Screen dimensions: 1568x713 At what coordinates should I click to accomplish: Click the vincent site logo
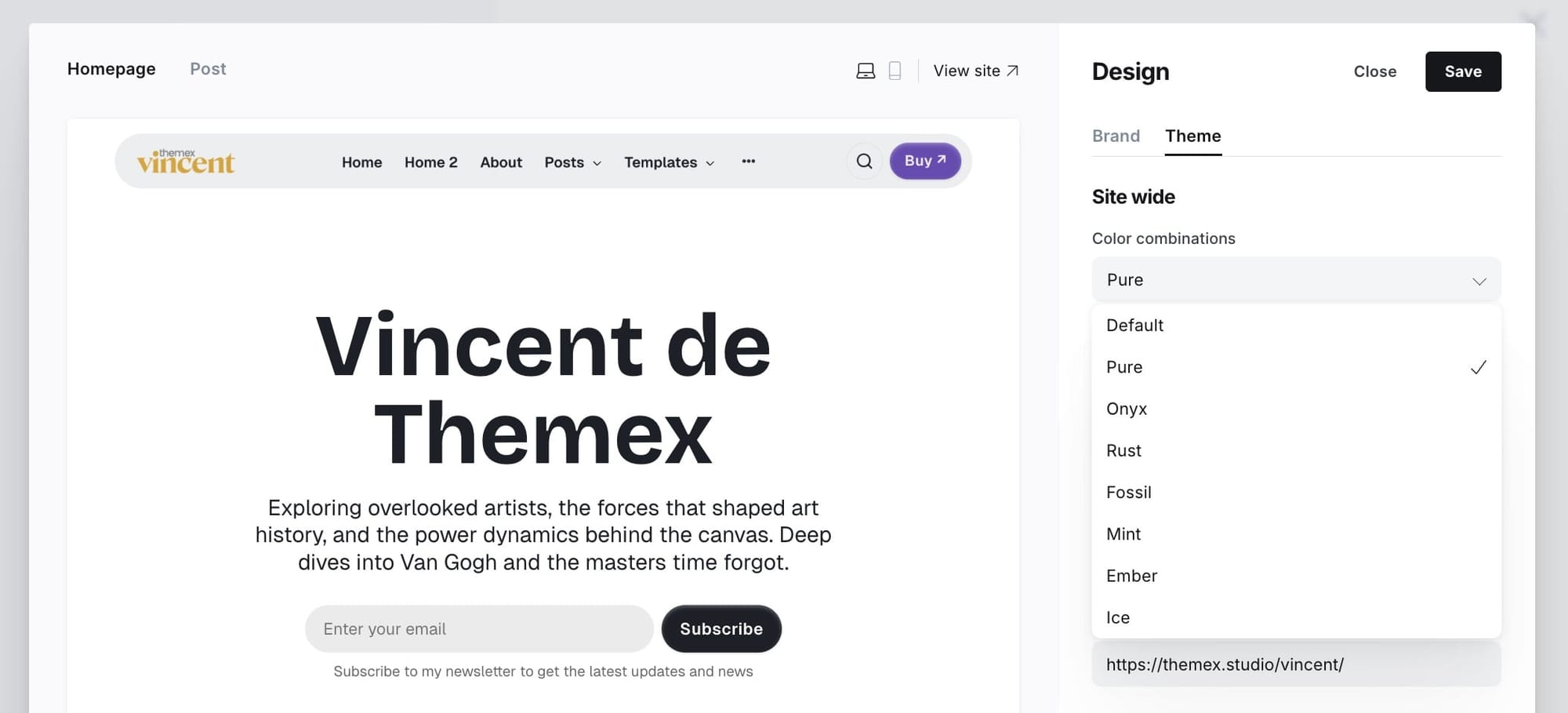click(x=186, y=161)
